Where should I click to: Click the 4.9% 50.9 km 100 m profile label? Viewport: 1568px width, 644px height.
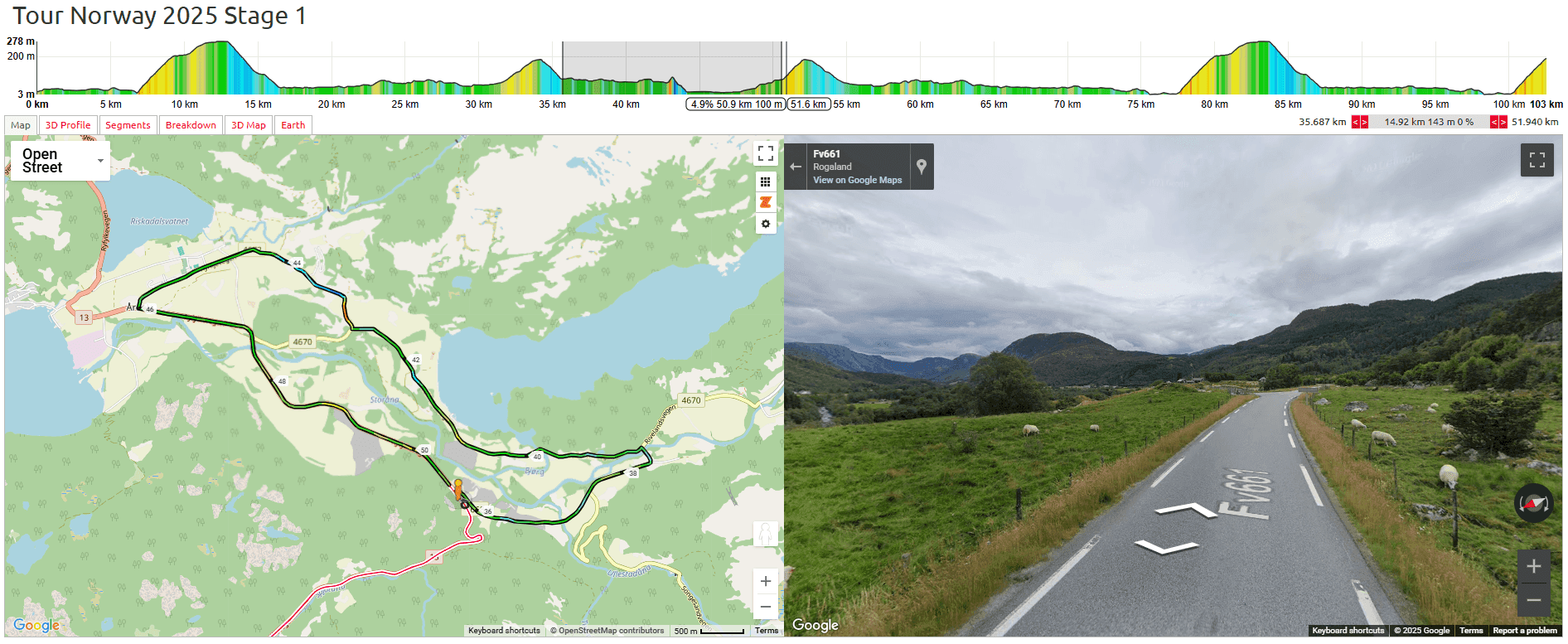coord(736,104)
